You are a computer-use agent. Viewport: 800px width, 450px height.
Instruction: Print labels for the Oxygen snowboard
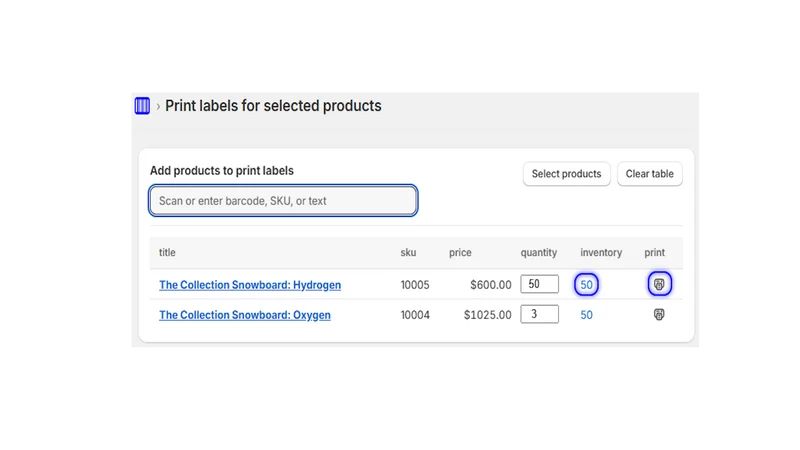pyautogui.click(x=659, y=314)
